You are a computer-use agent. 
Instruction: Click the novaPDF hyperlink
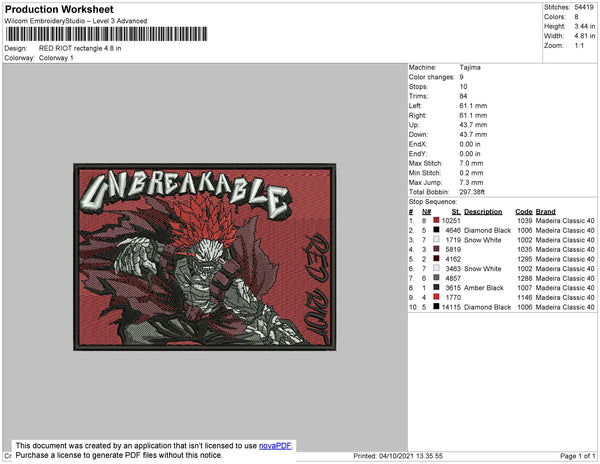click(x=275, y=446)
